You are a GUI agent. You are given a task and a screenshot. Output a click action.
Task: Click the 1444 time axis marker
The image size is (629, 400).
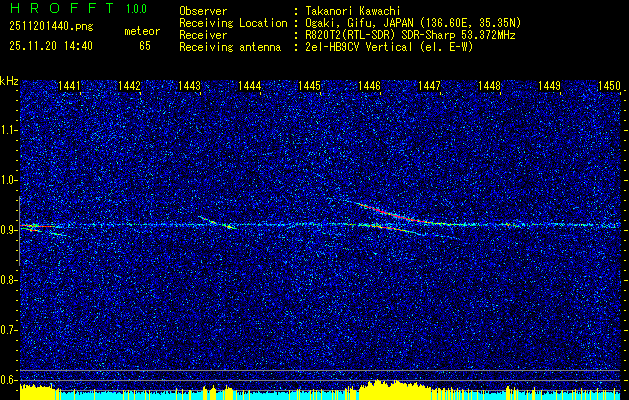pyautogui.click(x=250, y=86)
